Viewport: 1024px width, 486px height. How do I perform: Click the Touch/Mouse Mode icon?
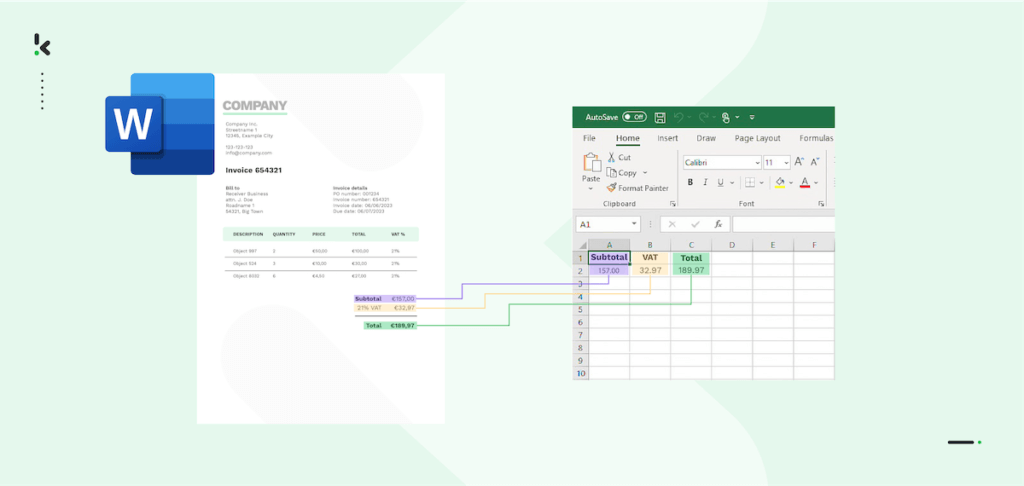pyautogui.click(x=726, y=117)
